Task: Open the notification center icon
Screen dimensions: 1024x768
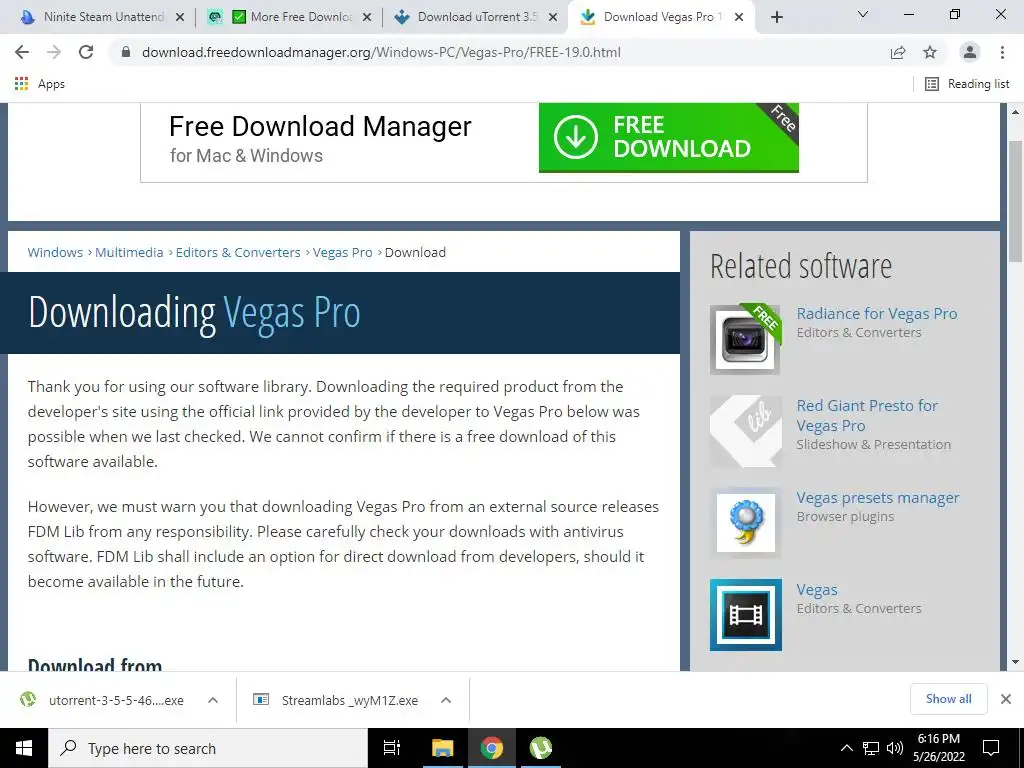Action: (x=991, y=748)
